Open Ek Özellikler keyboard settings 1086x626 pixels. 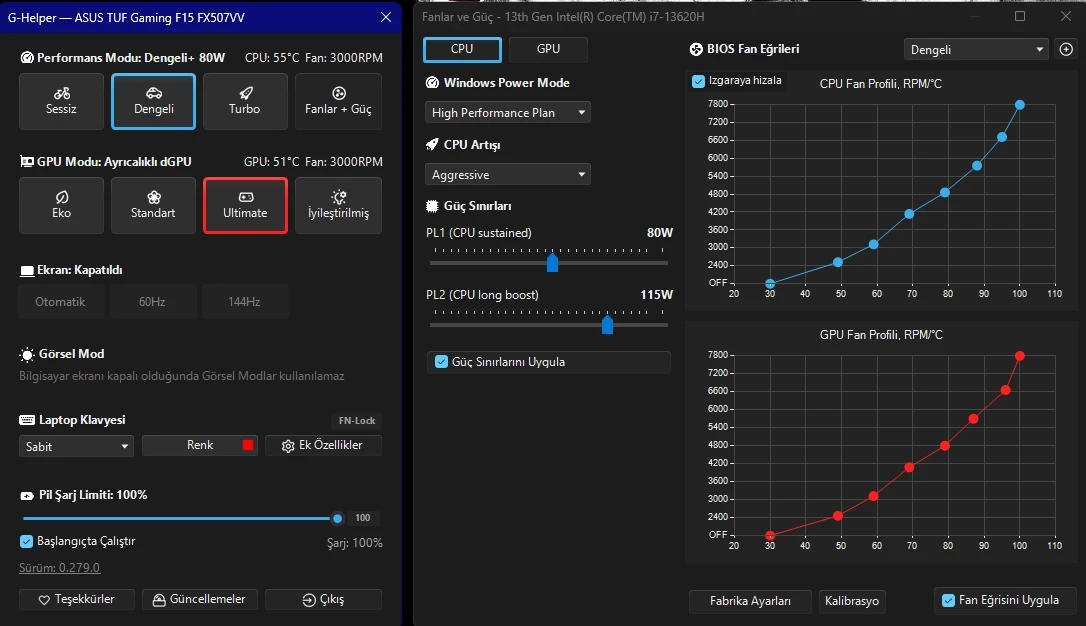tap(323, 445)
